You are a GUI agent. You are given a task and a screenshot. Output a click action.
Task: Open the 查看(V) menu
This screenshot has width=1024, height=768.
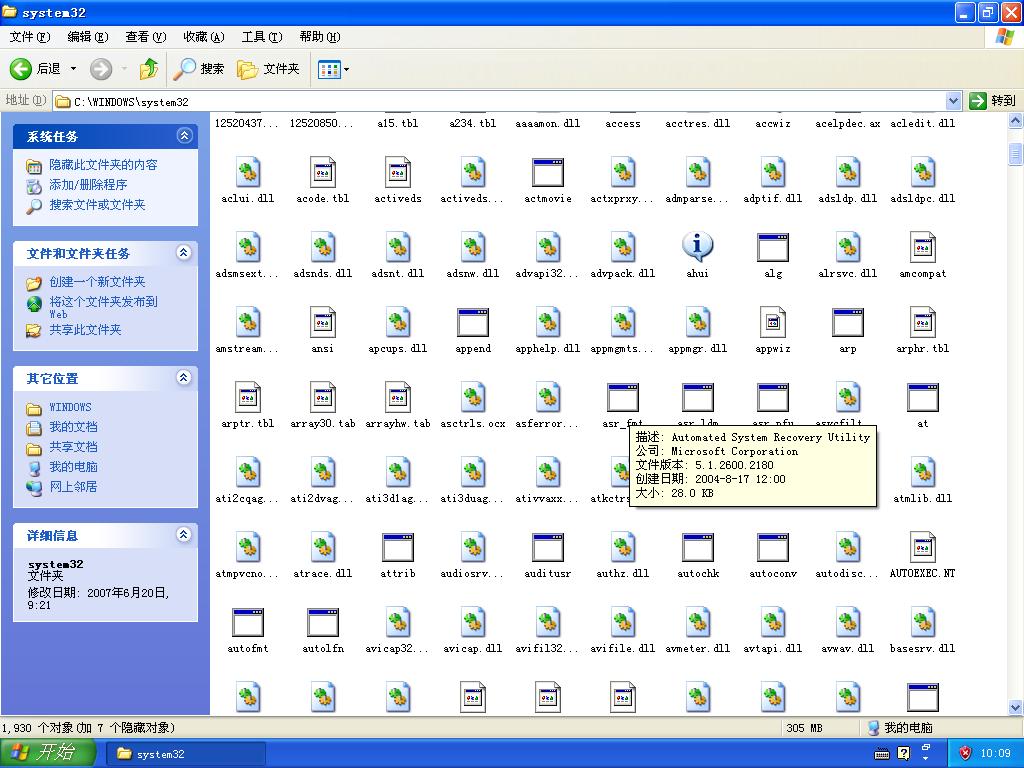click(145, 37)
